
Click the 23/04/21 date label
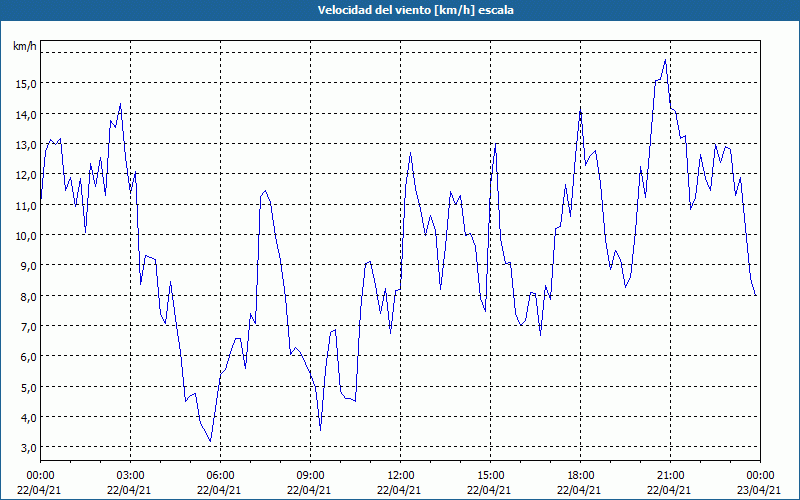point(758,490)
